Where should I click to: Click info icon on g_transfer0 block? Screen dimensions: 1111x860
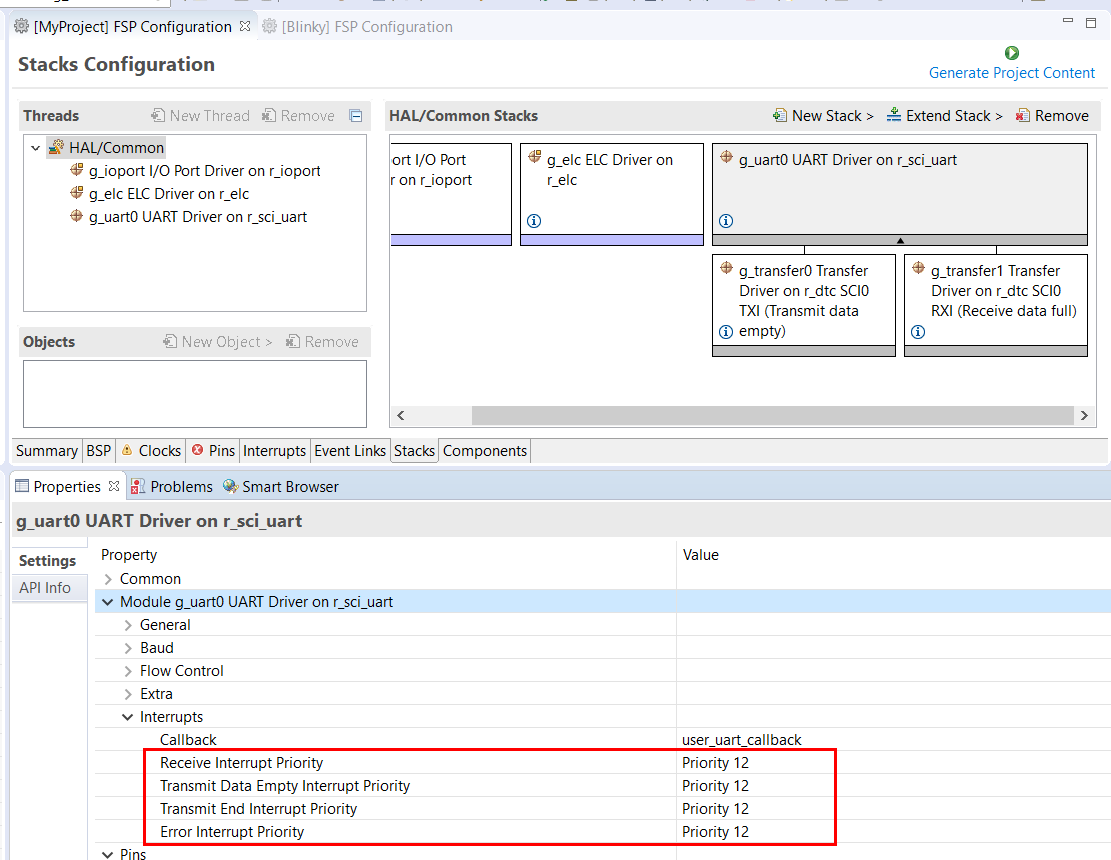click(x=726, y=332)
